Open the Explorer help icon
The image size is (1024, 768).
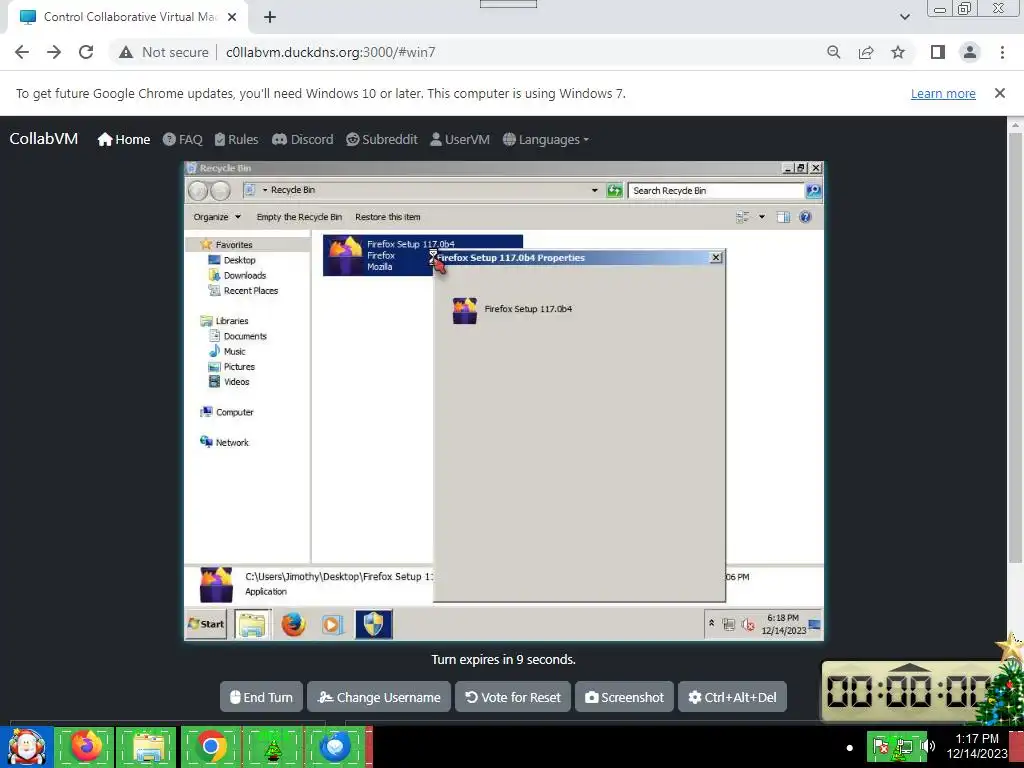coord(805,217)
